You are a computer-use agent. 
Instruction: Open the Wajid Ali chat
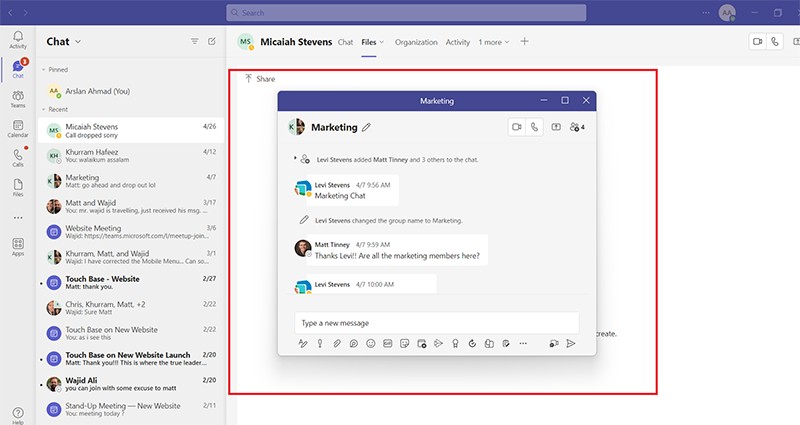pyautogui.click(x=131, y=384)
